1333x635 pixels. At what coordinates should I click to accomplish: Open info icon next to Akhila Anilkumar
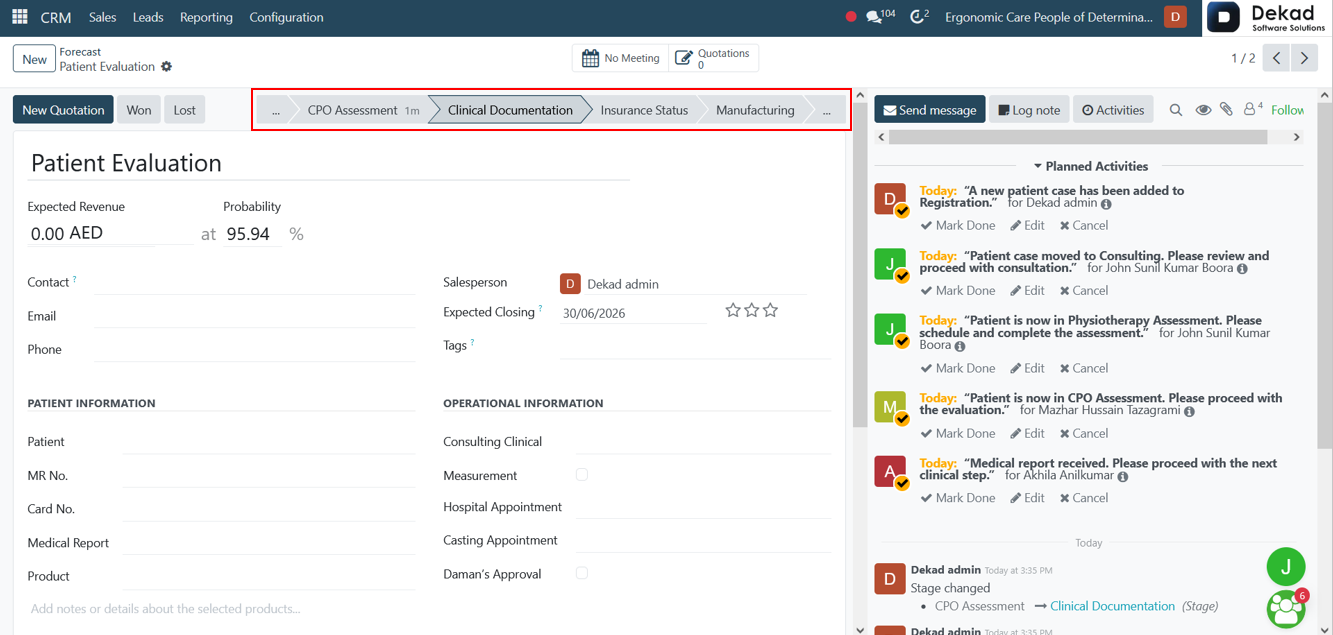[x=1123, y=477]
